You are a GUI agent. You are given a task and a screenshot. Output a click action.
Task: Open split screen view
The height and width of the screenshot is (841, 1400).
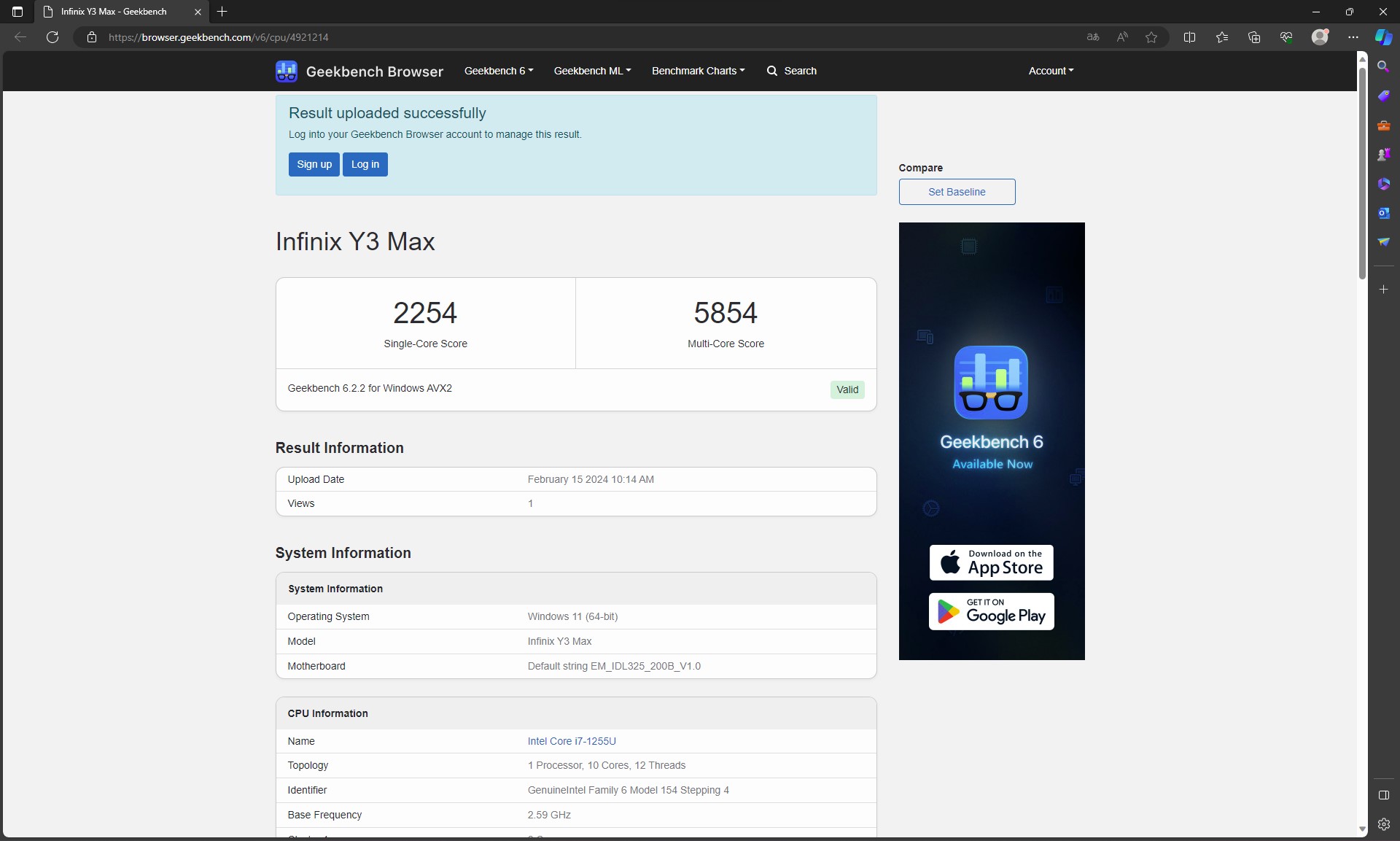pos(1190,37)
